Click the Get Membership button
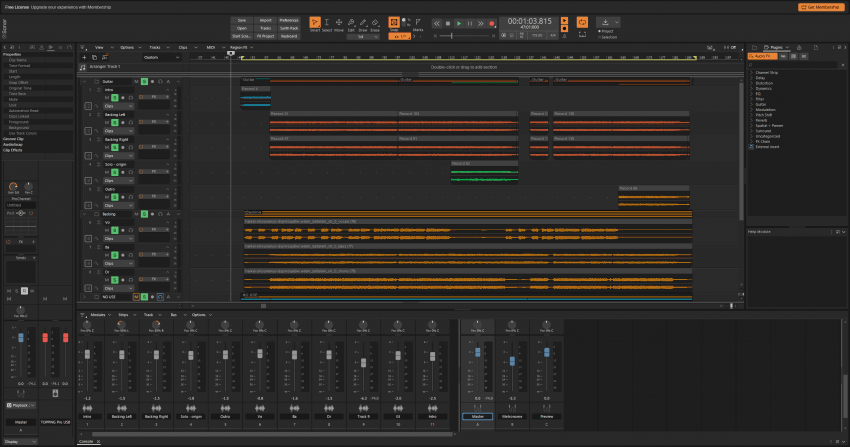The height and width of the screenshot is (447, 850). [x=821, y=6]
